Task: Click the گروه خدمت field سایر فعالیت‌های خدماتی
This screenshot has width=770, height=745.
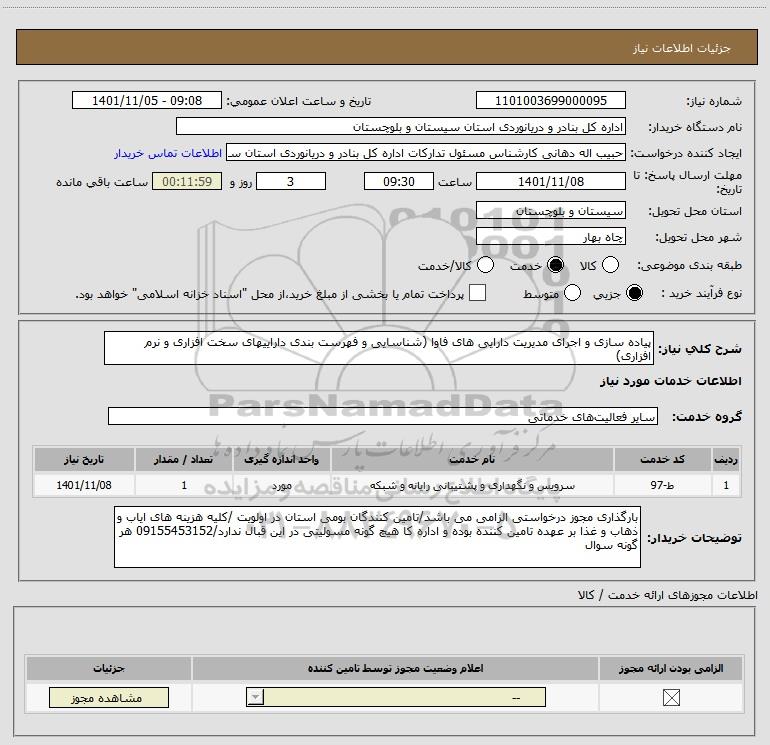Action: [383, 416]
